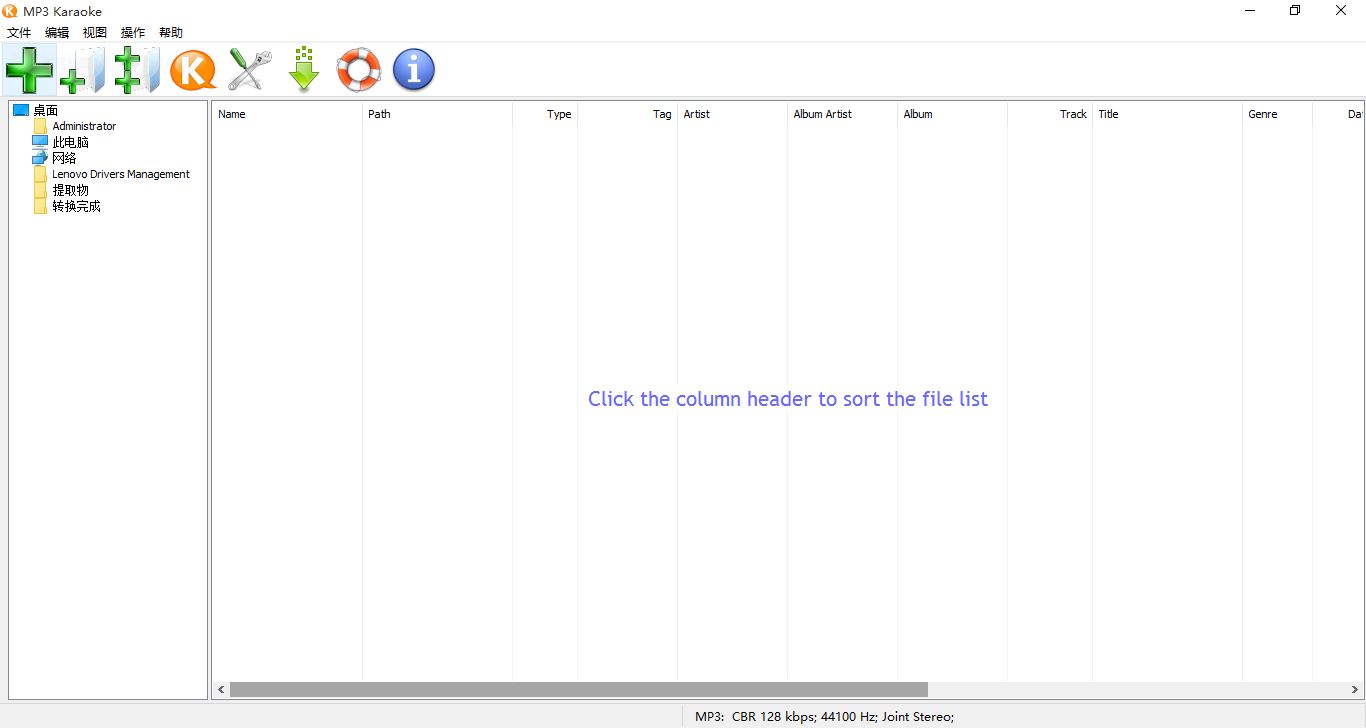Open the 编辑 menu
This screenshot has width=1366, height=728.
(57, 33)
